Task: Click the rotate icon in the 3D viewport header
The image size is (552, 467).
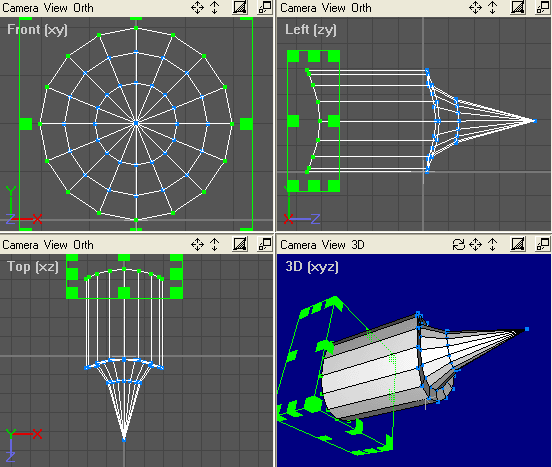Action: (x=458, y=244)
